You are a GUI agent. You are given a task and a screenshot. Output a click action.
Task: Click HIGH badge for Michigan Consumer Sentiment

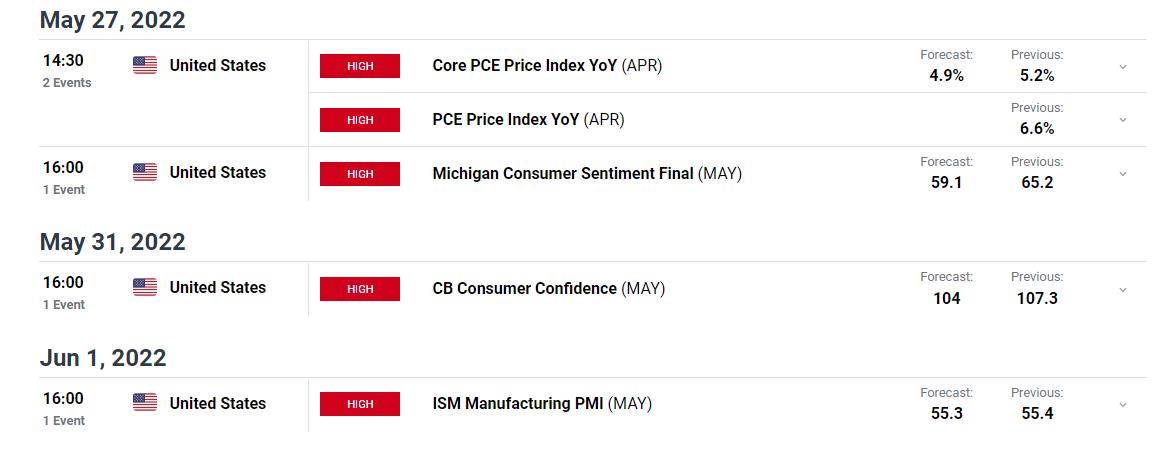tap(360, 174)
